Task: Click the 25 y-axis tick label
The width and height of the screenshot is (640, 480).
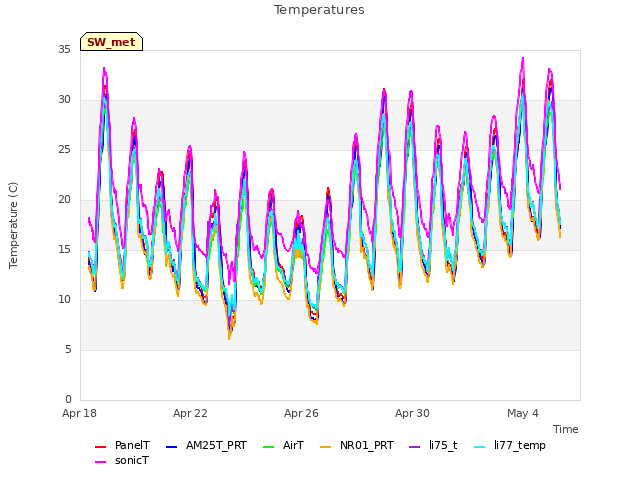Action: point(64,150)
